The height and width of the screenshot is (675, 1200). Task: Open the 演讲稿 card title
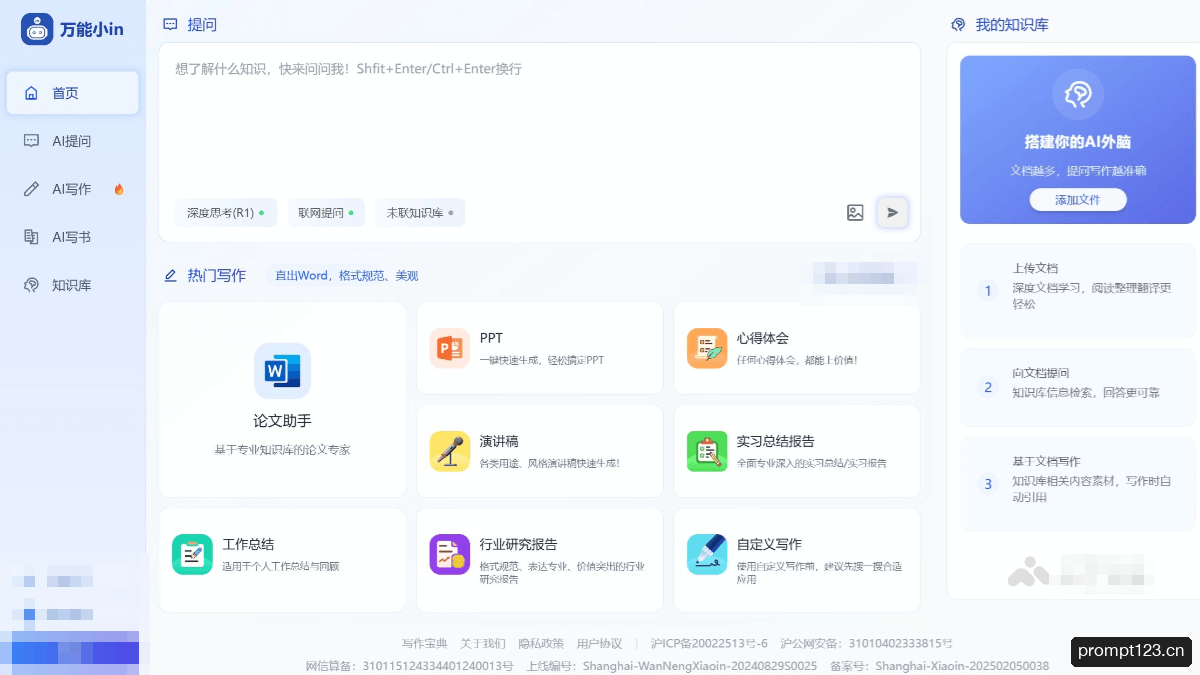pos(499,441)
